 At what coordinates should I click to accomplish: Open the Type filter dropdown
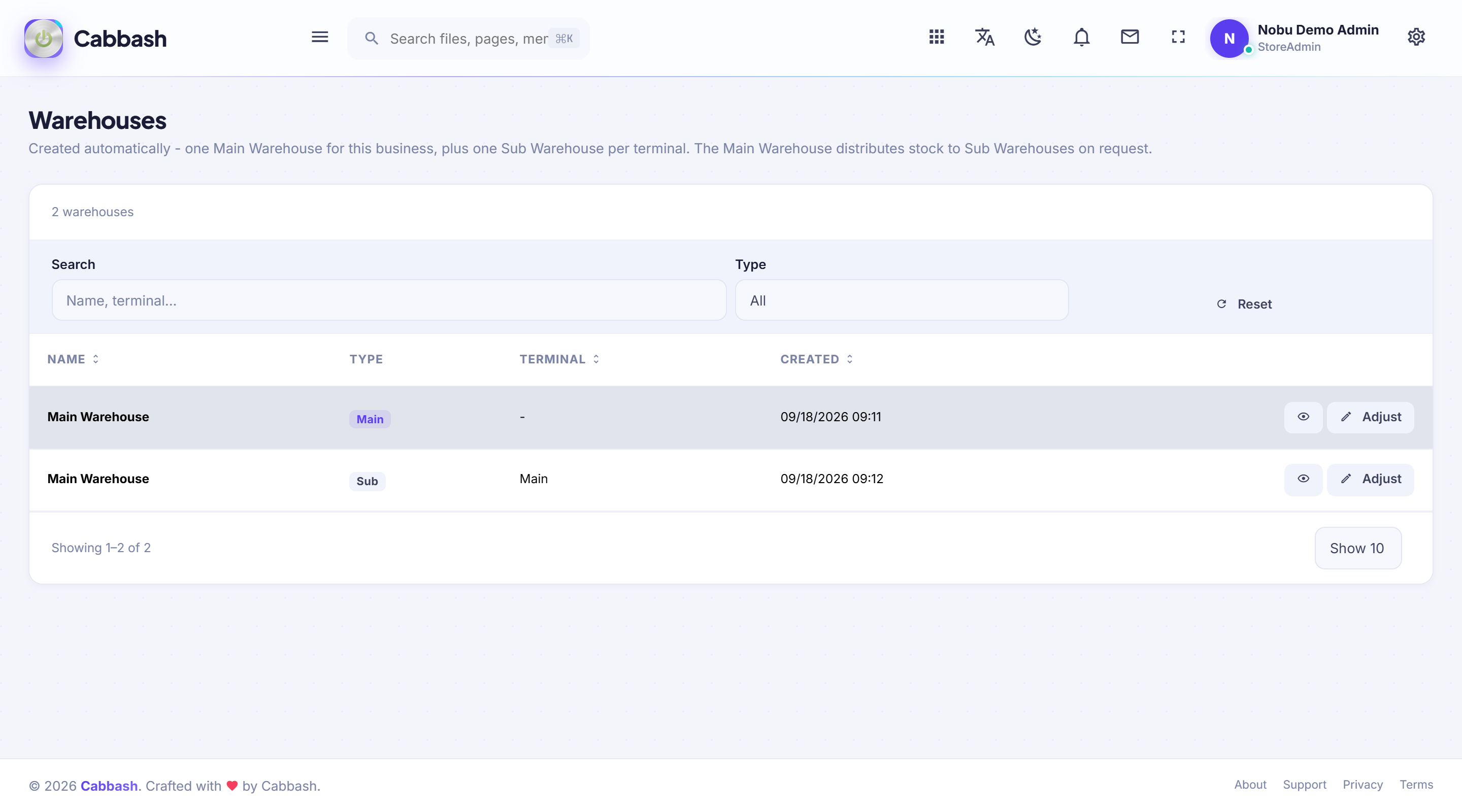[x=902, y=300]
